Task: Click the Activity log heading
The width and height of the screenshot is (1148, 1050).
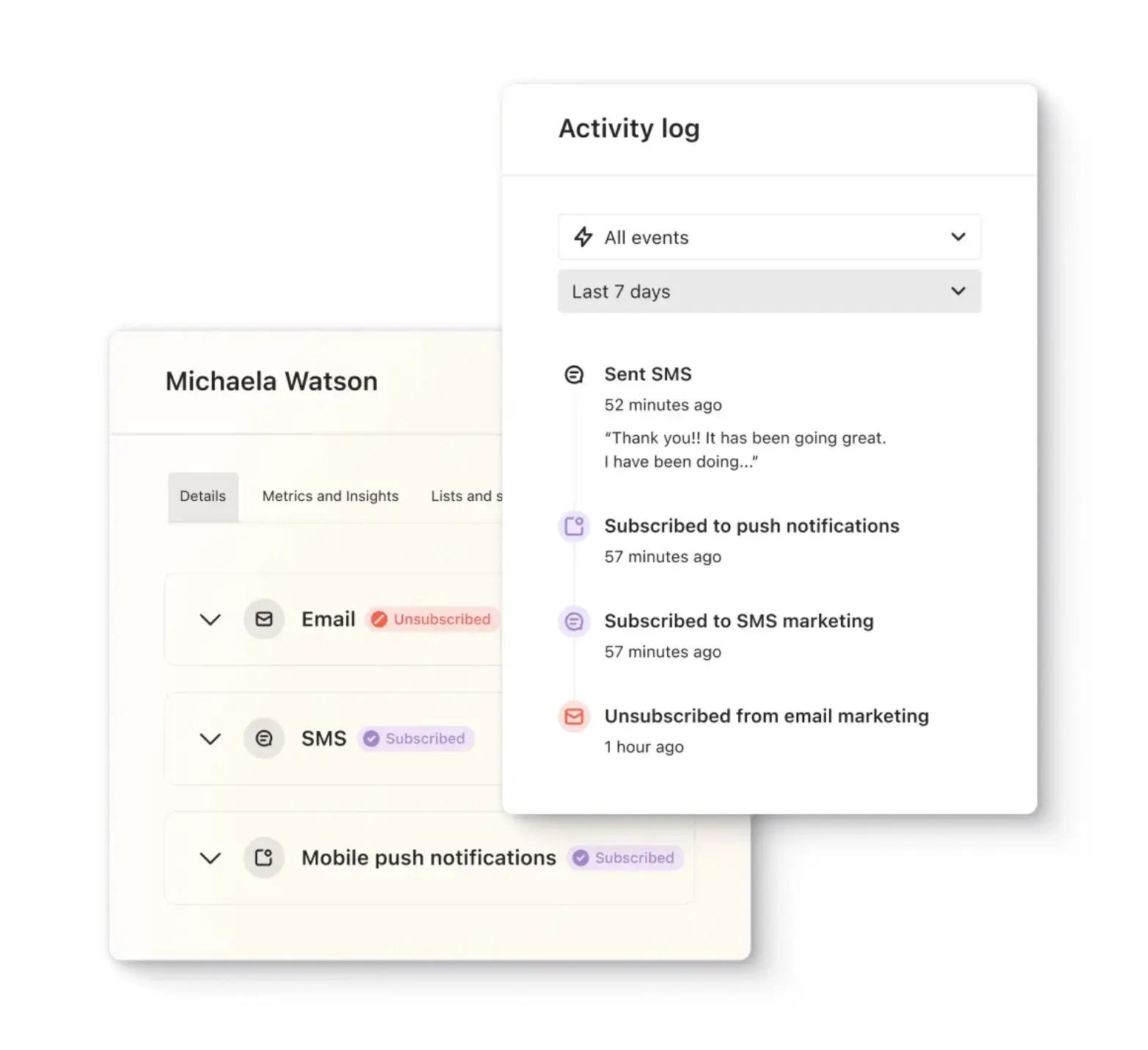Action: coord(629,128)
